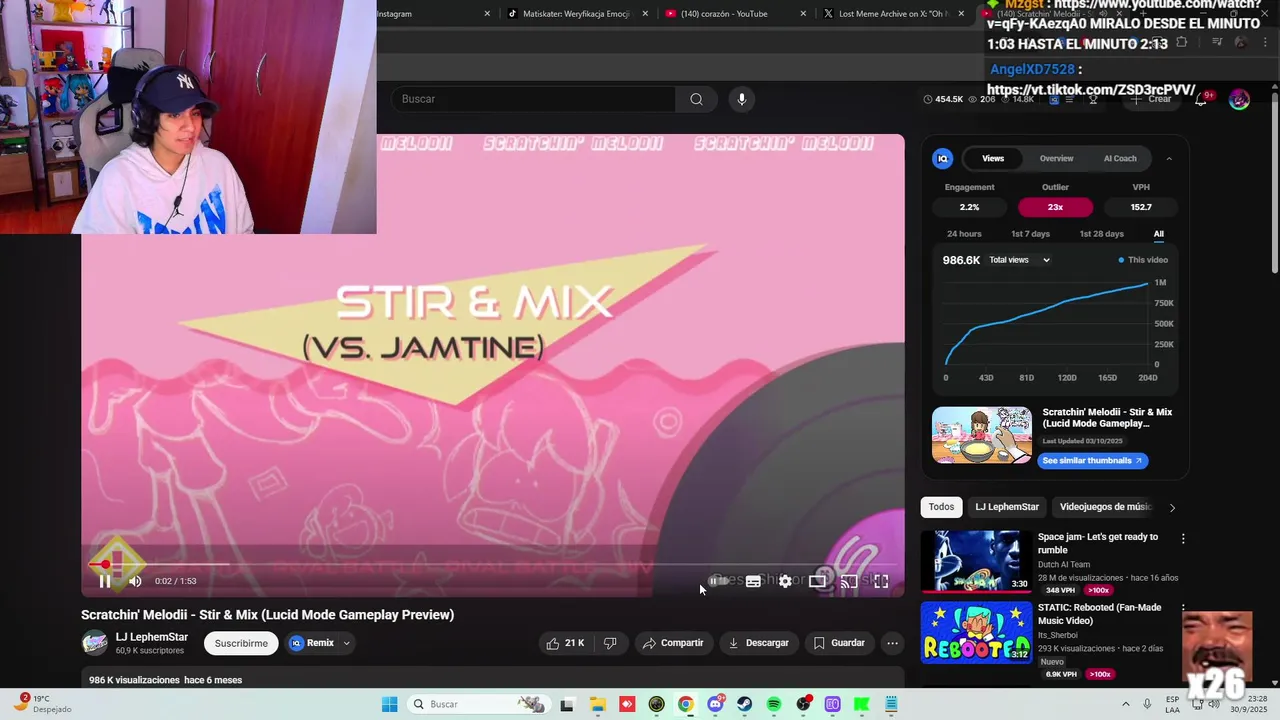Activate voice search microphone icon

741,99
